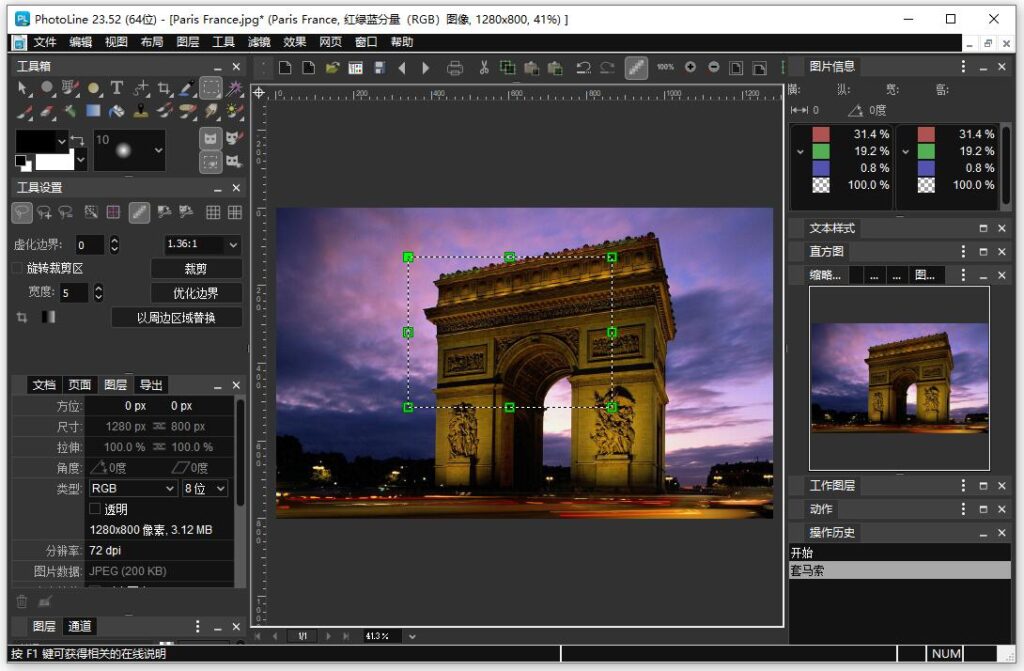
Task: Click the Zoom in plus icon
Action: tap(690, 67)
